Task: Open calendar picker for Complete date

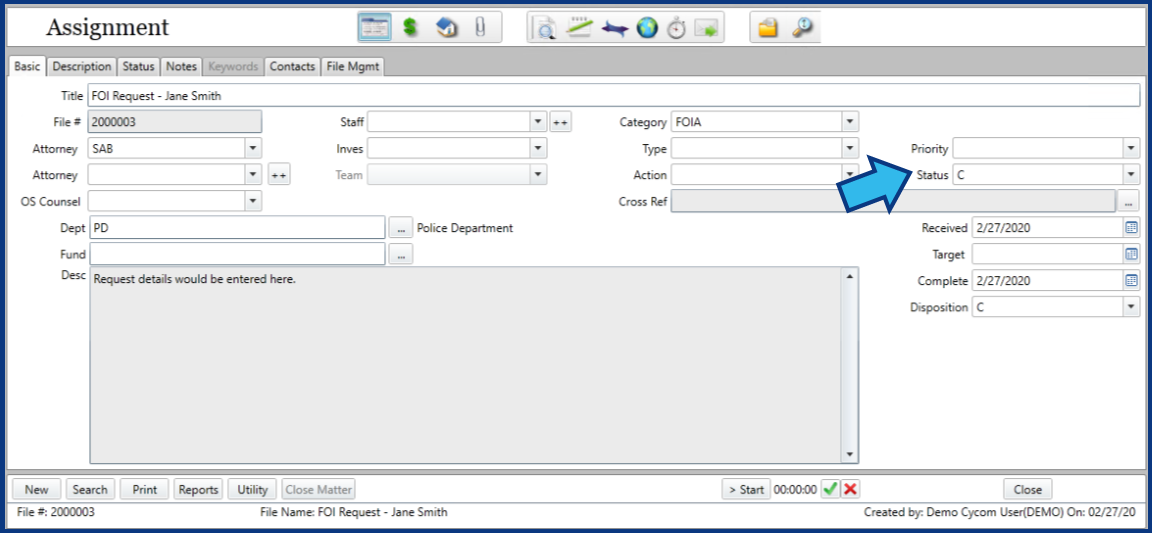Action: (1131, 280)
